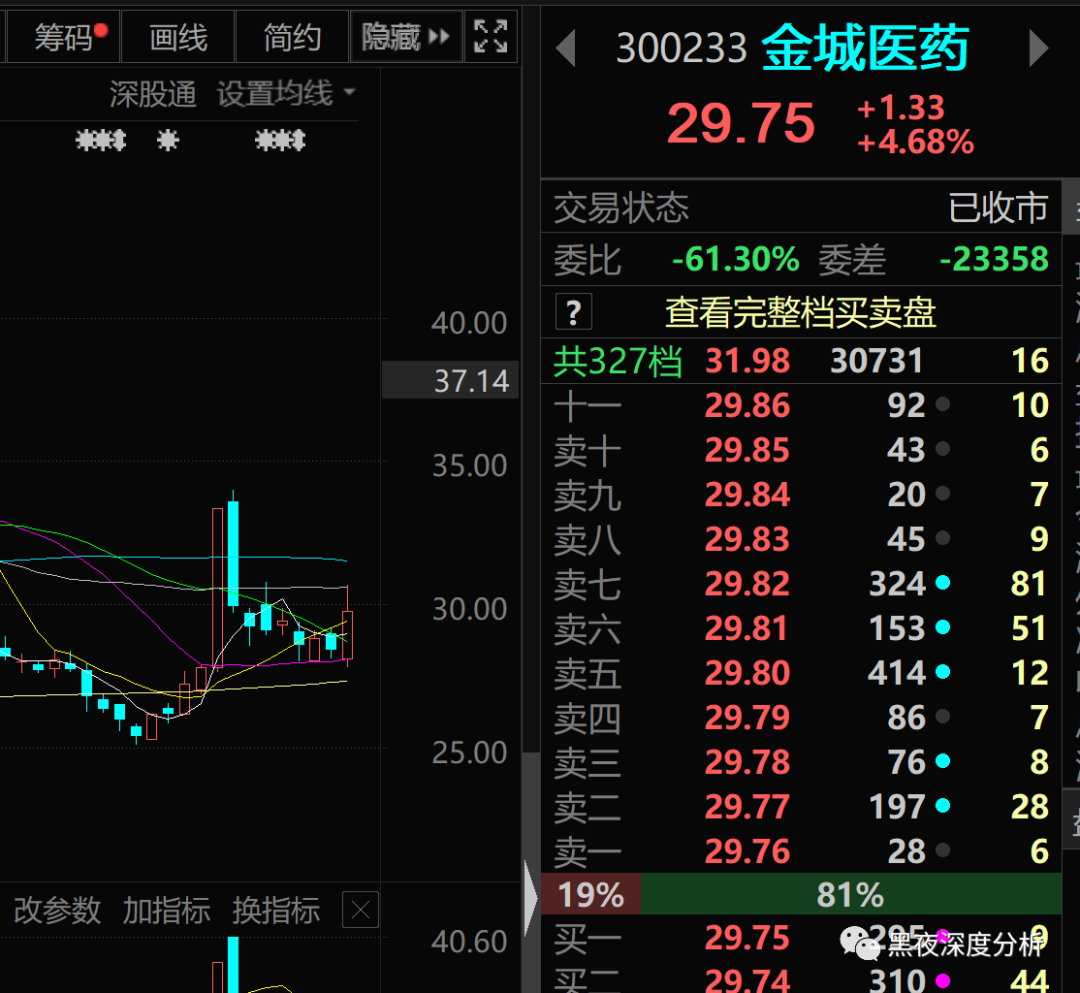Click 查看完整档买卖盘 link
The height and width of the screenshot is (993, 1080).
(x=800, y=313)
